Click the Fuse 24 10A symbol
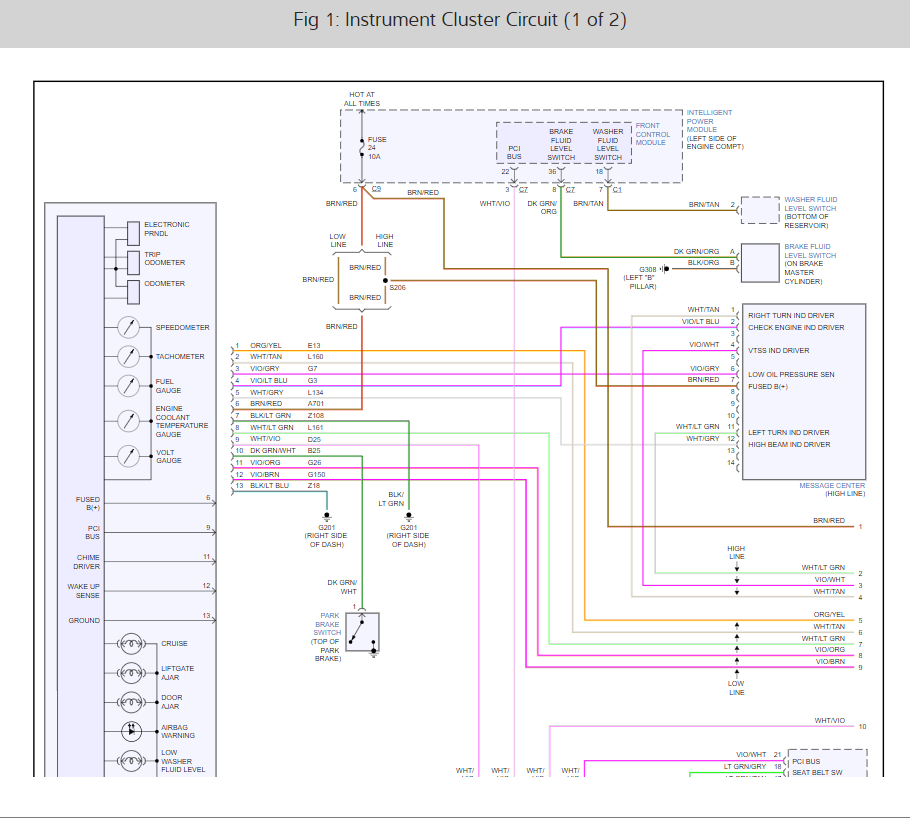The height and width of the screenshot is (818, 910). click(x=362, y=148)
